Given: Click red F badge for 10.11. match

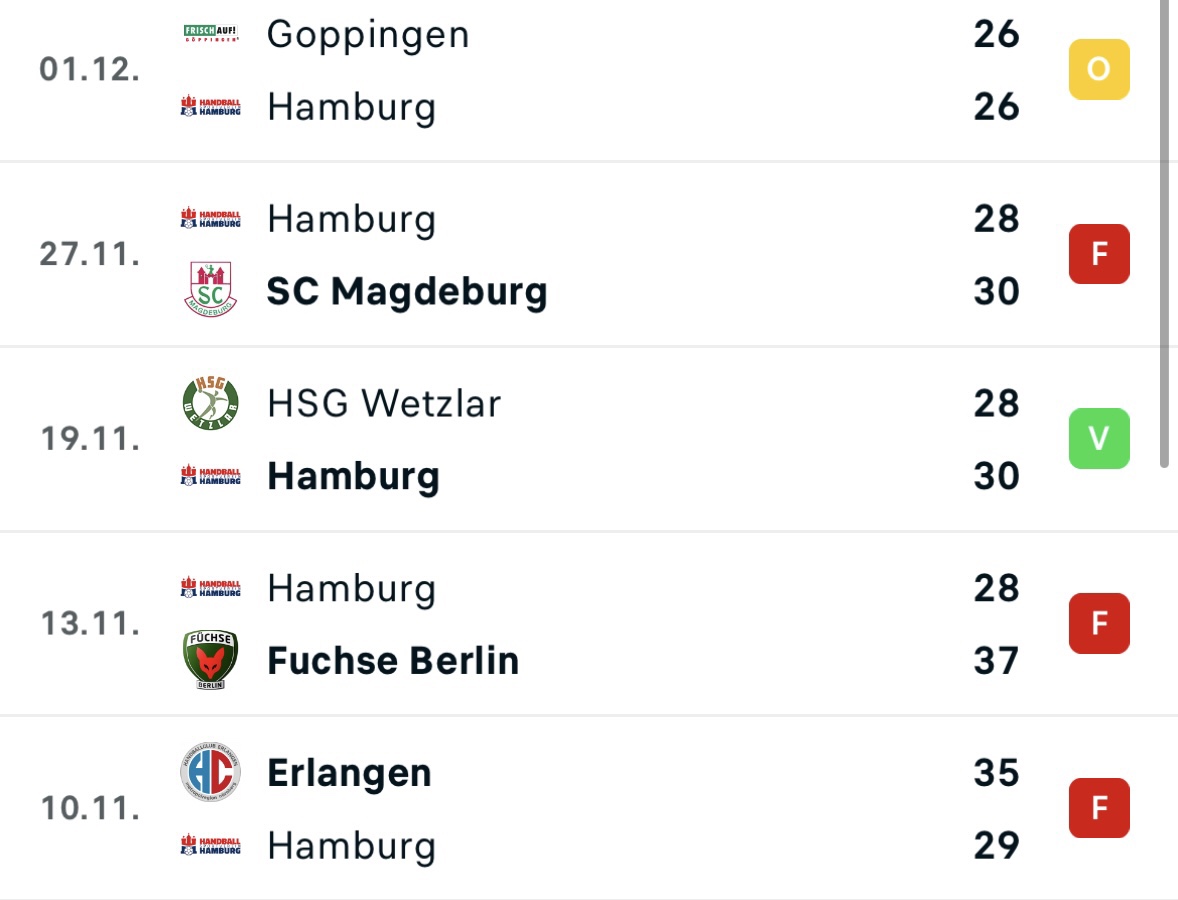Looking at the screenshot, I should (x=1099, y=808).
